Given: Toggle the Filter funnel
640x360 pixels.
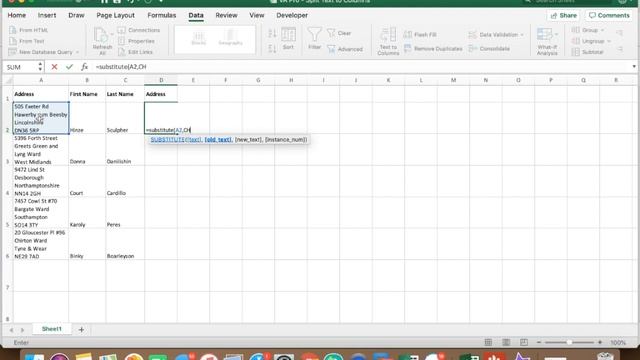Looking at the screenshot, I should click(x=314, y=39).
